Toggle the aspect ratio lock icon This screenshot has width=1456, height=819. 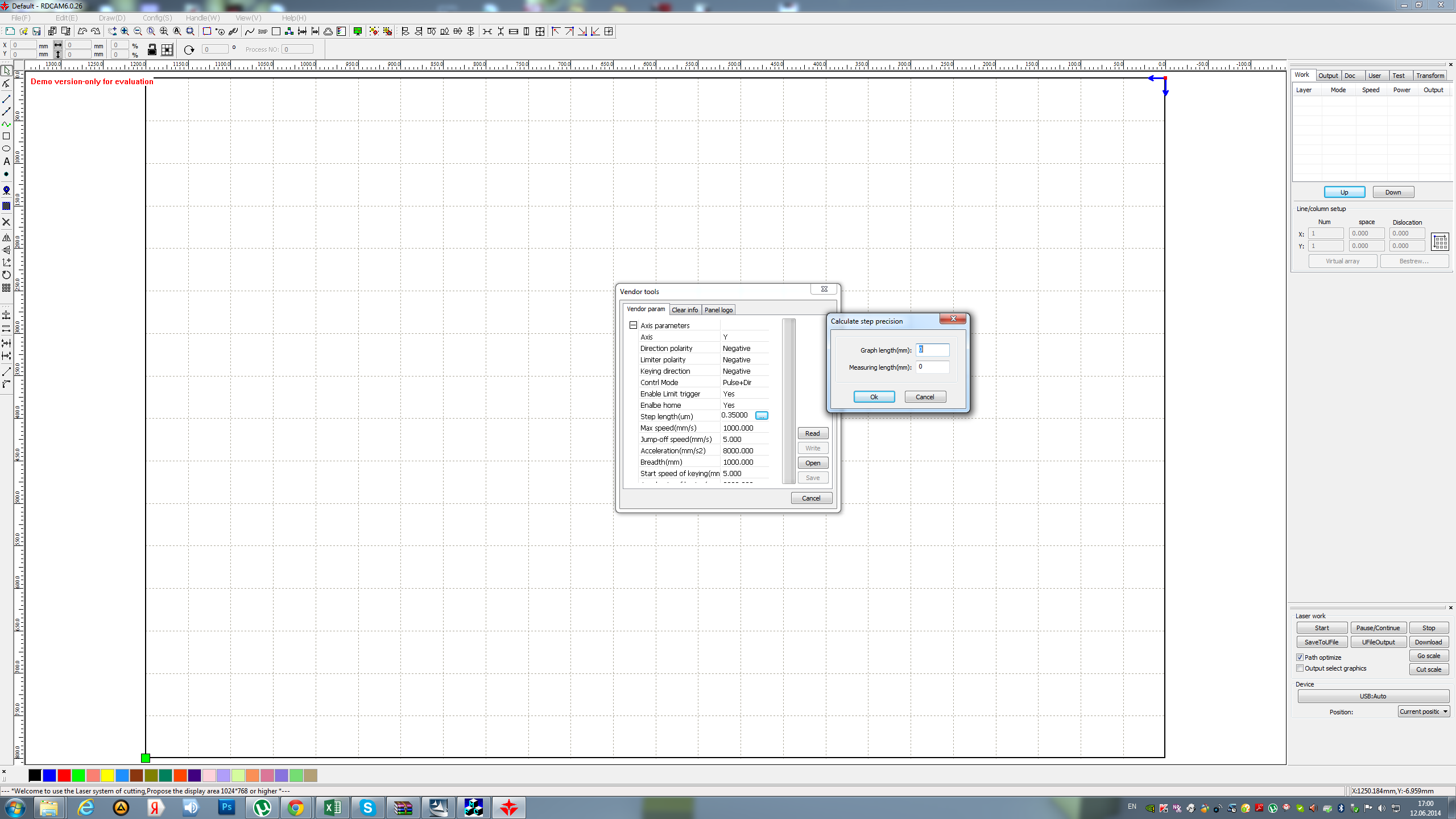point(152,50)
